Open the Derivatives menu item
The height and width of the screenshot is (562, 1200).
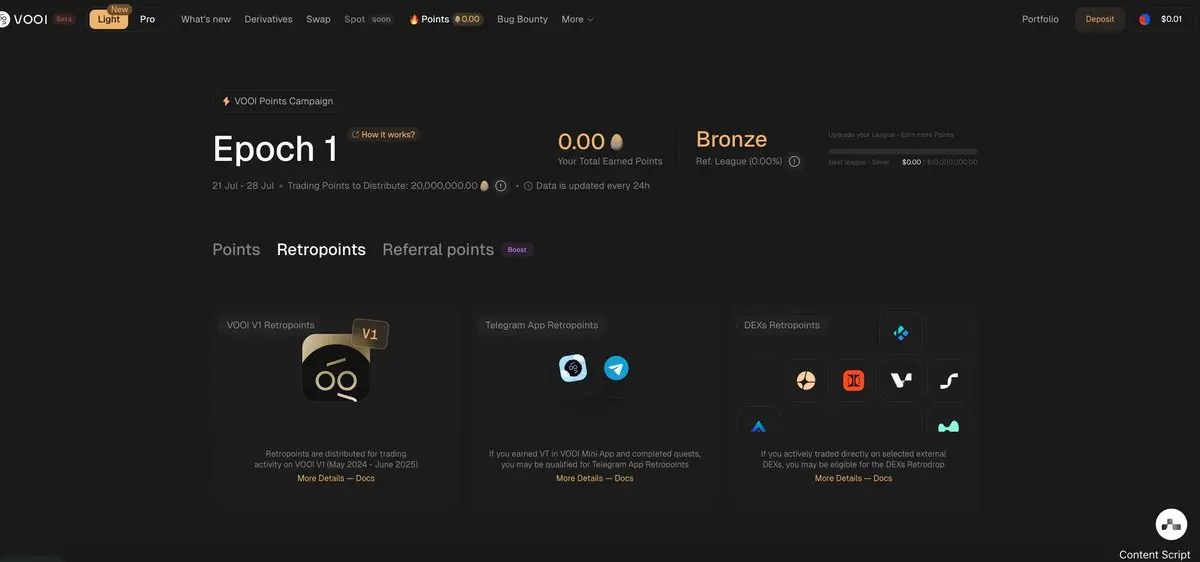point(269,19)
